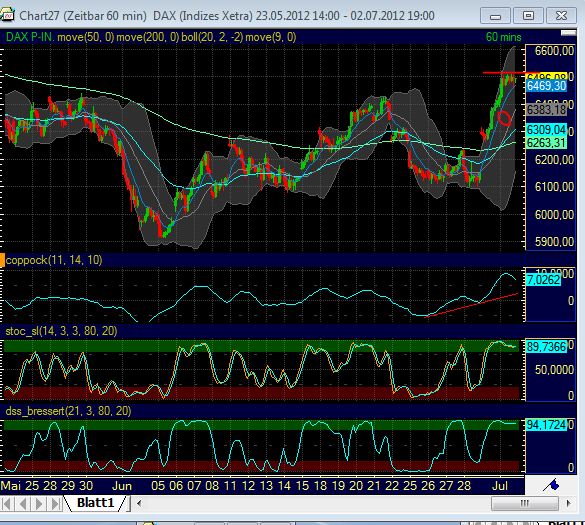Go to previous sheet arrow
Viewport: 585px width, 525px height.
22,504
